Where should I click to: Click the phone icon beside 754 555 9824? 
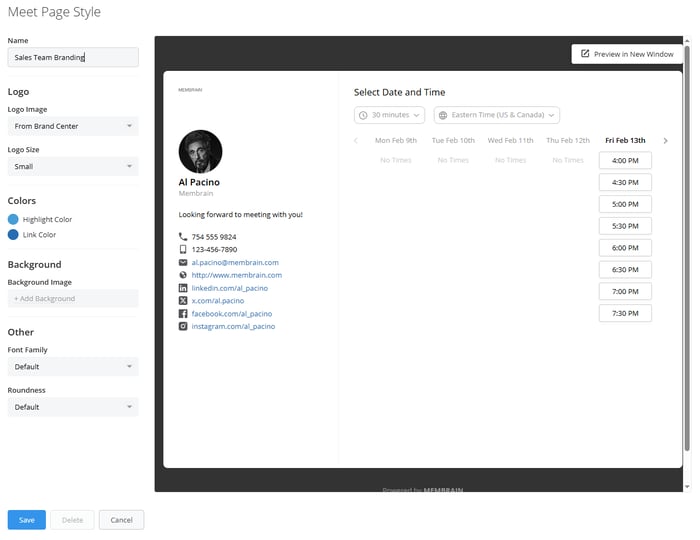click(183, 237)
